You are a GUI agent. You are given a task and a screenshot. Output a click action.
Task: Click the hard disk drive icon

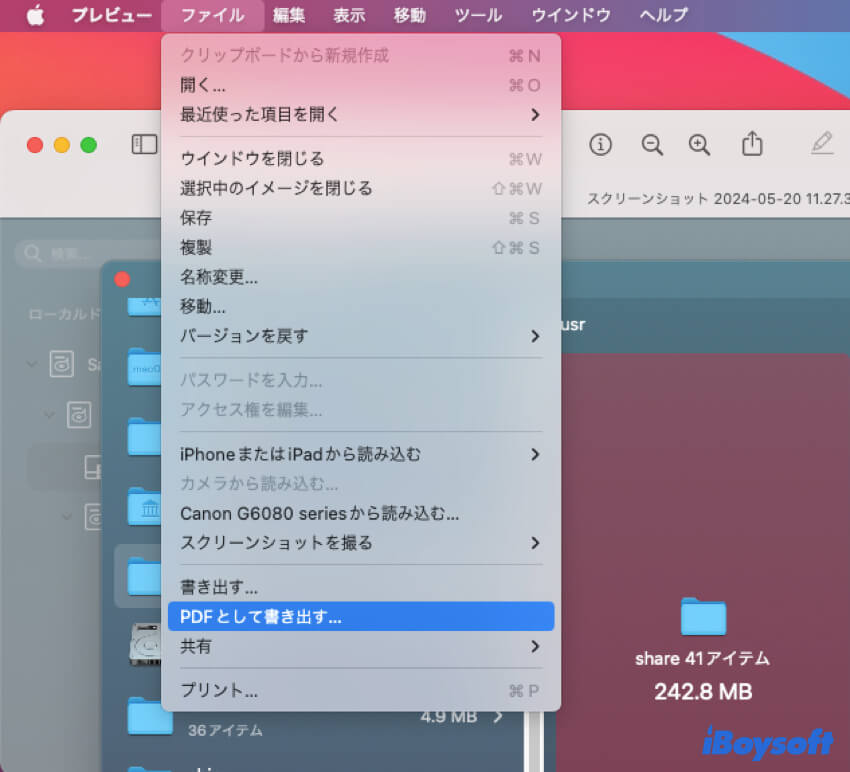coord(145,645)
